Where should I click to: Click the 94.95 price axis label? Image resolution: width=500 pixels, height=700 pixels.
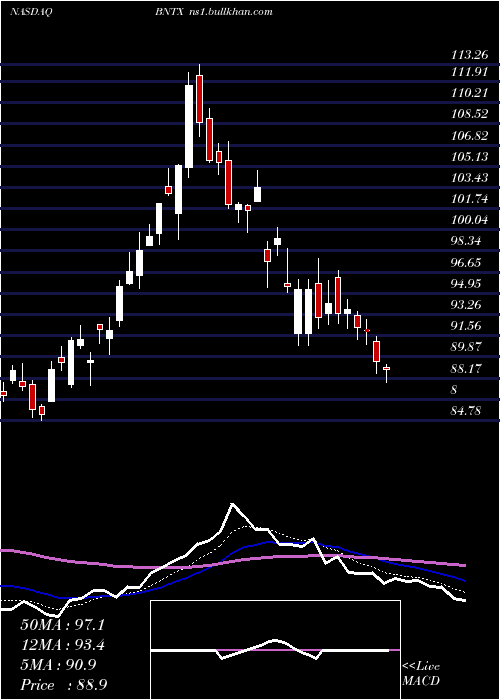466,284
